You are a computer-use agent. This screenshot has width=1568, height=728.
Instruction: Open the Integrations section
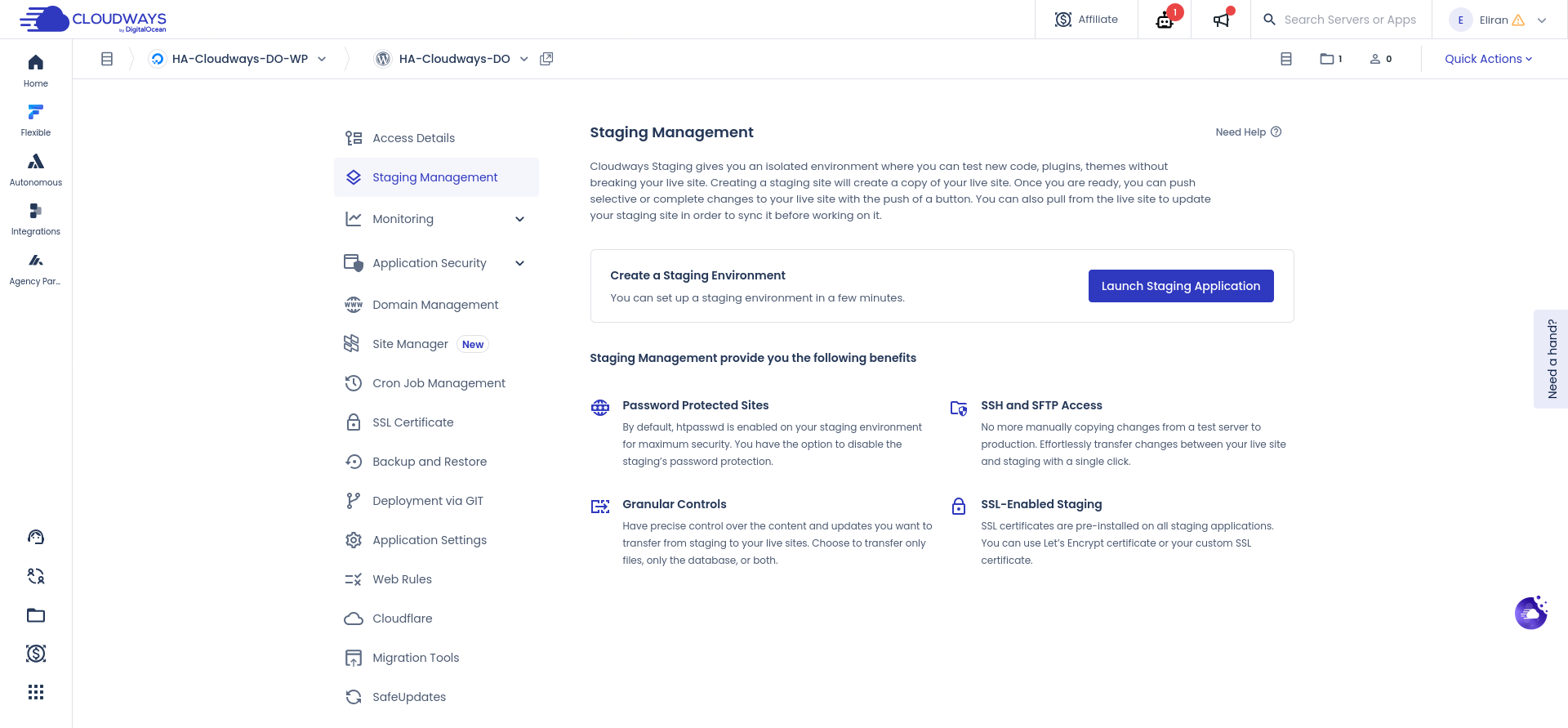point(36,219)
